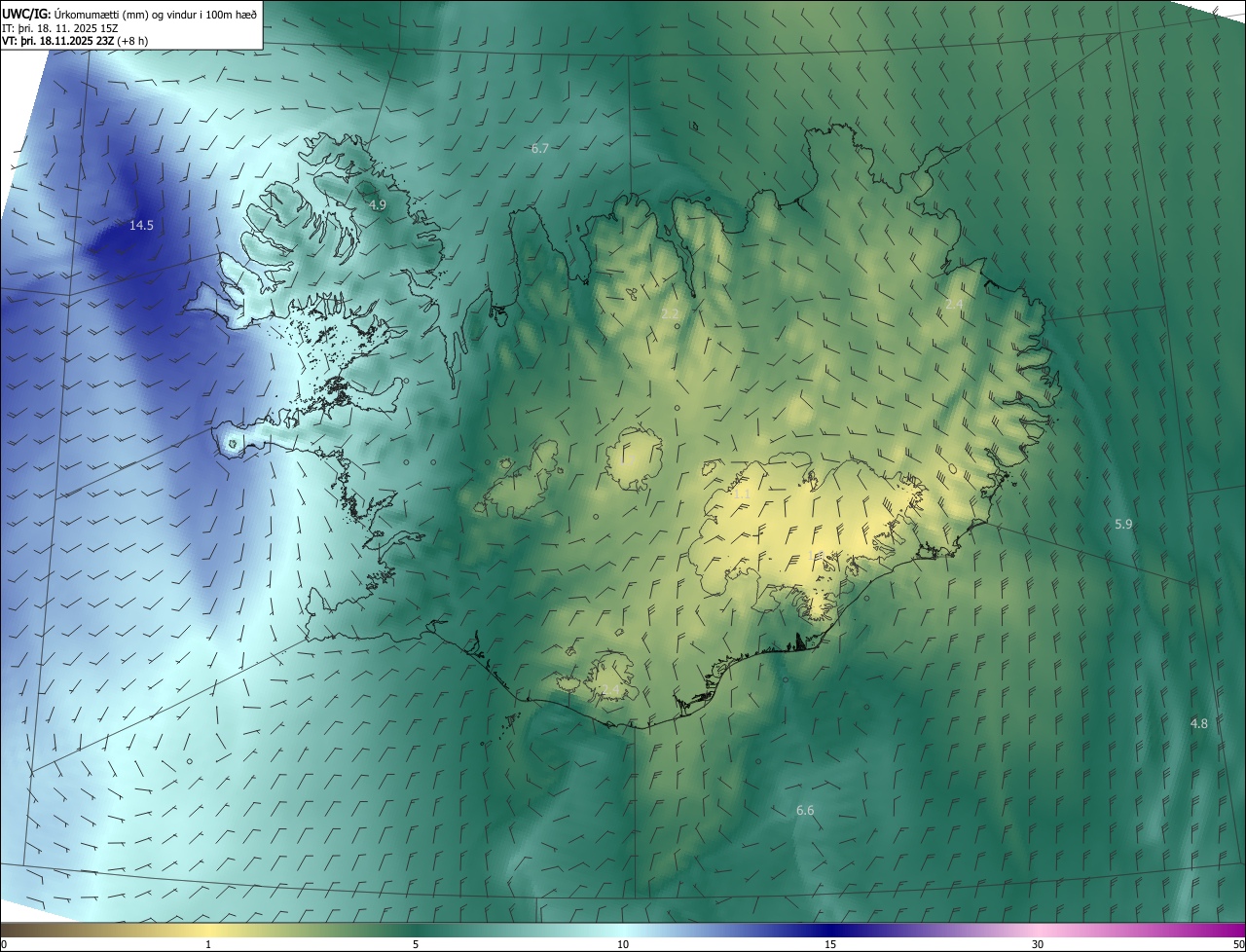Click the 5 tick on the color scale

[x=416, y=944]
